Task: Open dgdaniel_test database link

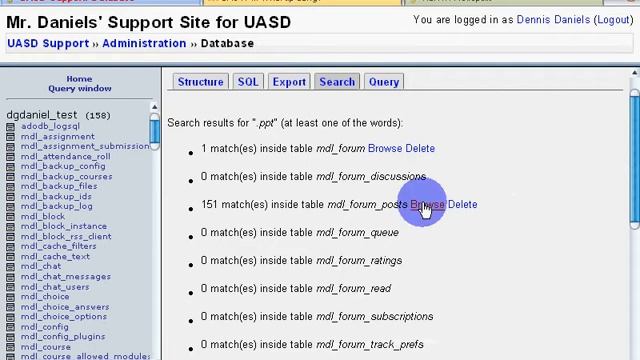Action: click(x=42, y=115)
